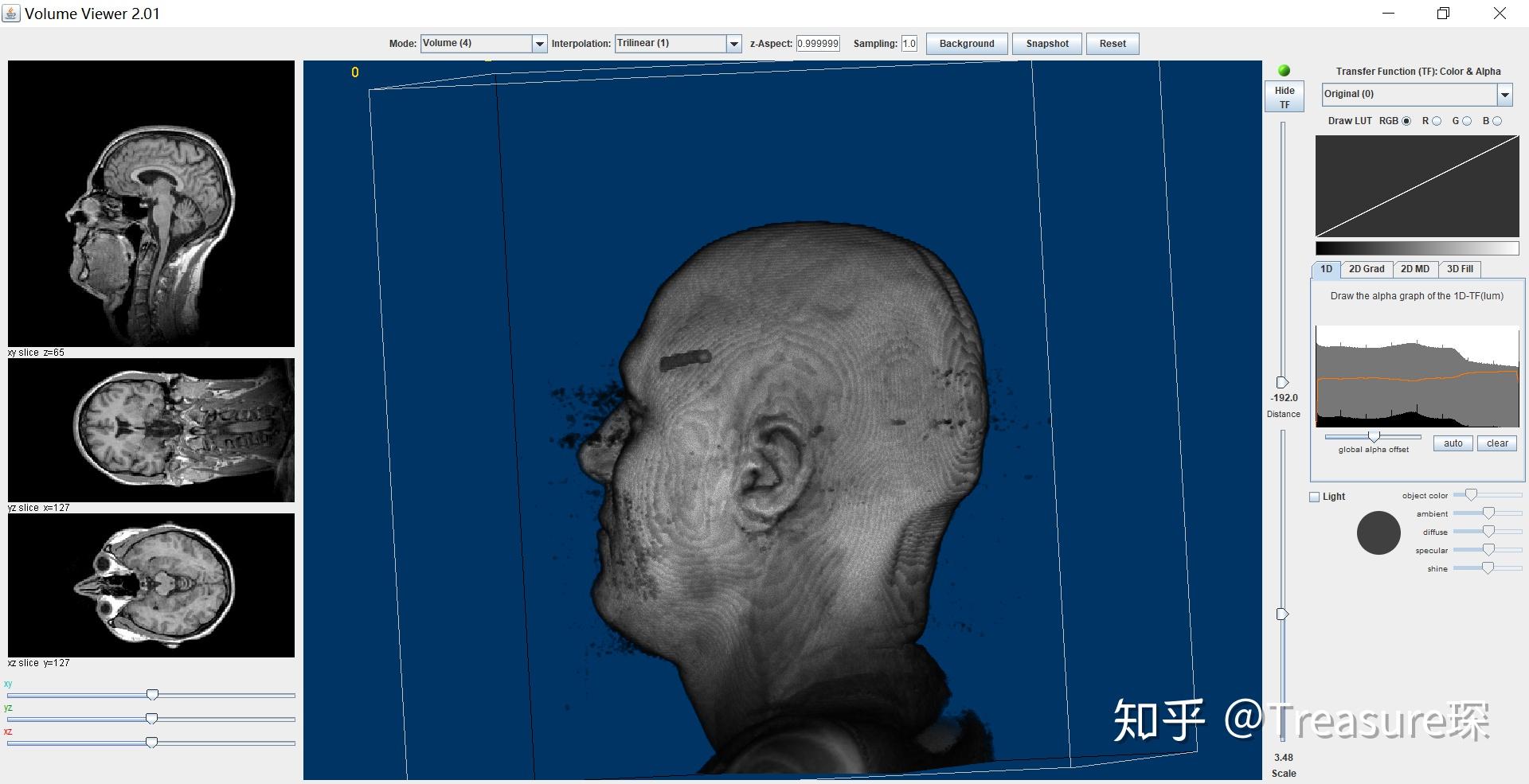1529x784 pixels.
Task: Adjust the global alpha offset slider
Action: [x=1374, y=436]
